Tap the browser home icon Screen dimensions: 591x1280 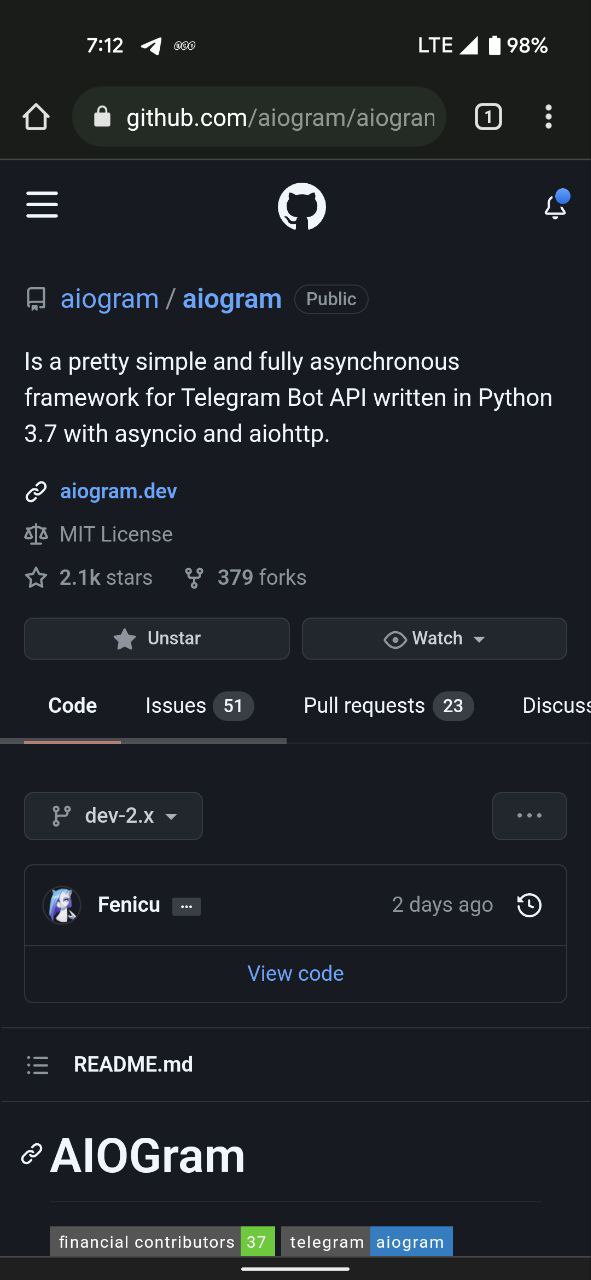(36, 117)
